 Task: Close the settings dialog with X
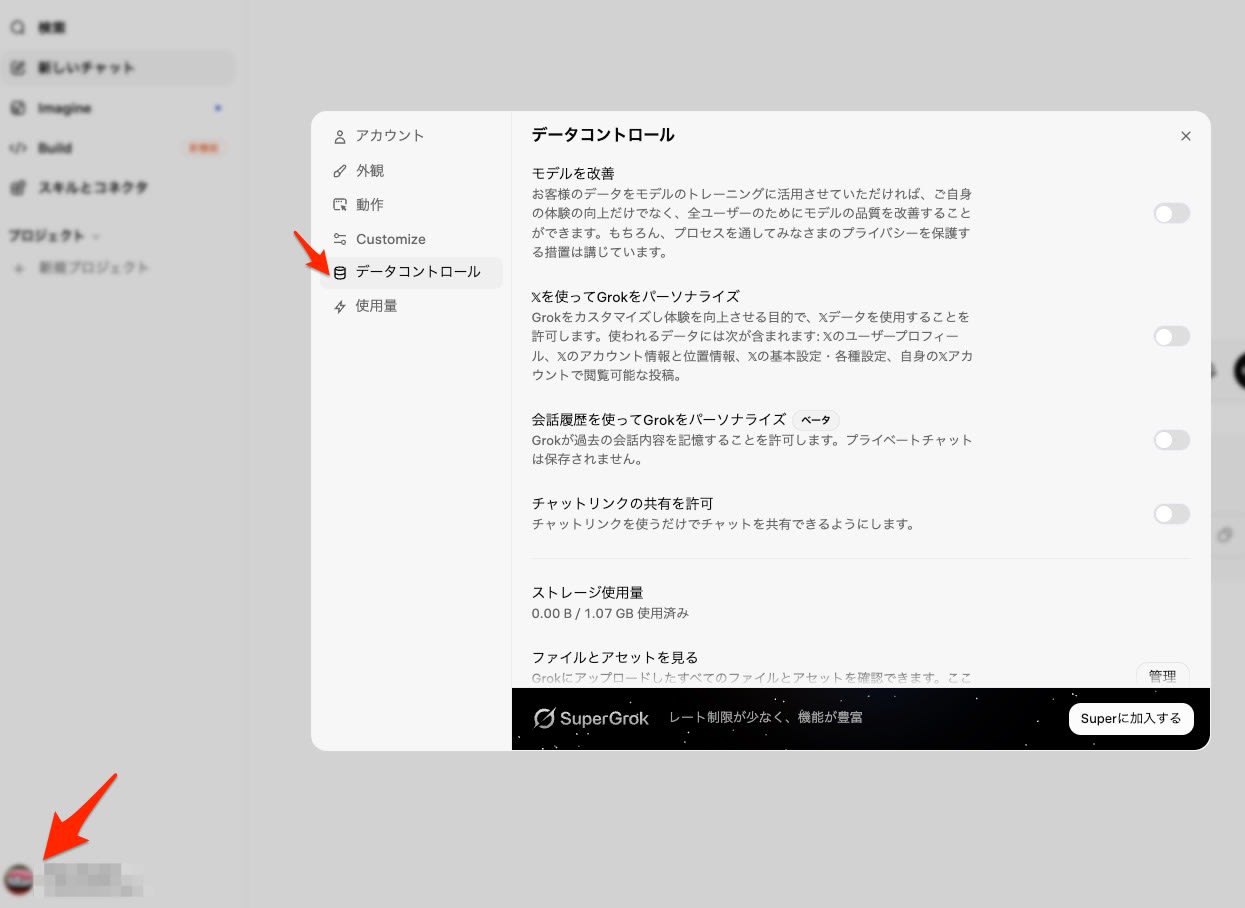[1186, 136]
